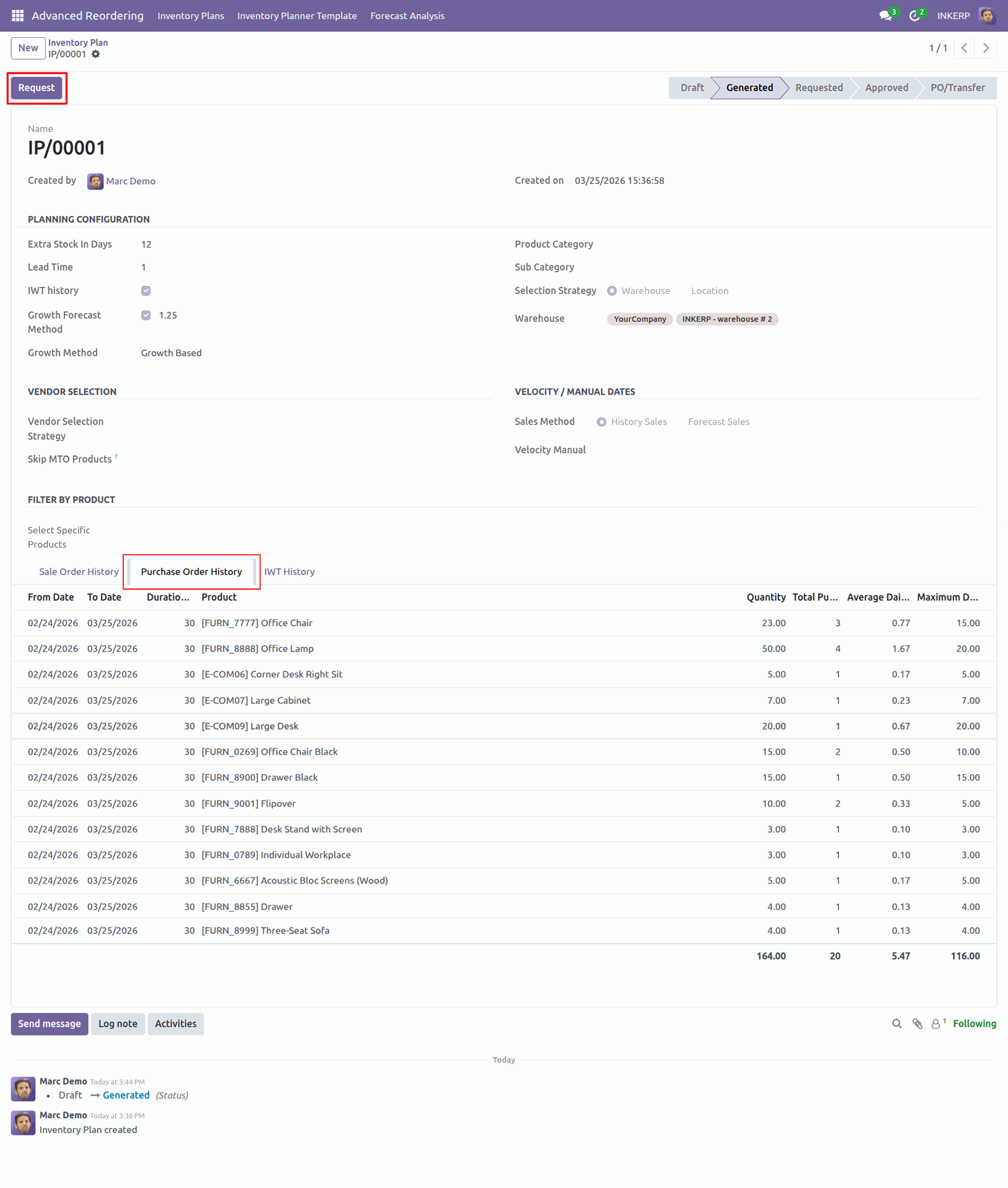Click the Following status button
The width and height of the screenshot is (1008, 1188).
pyautogui.click(x=974, y=1024)
